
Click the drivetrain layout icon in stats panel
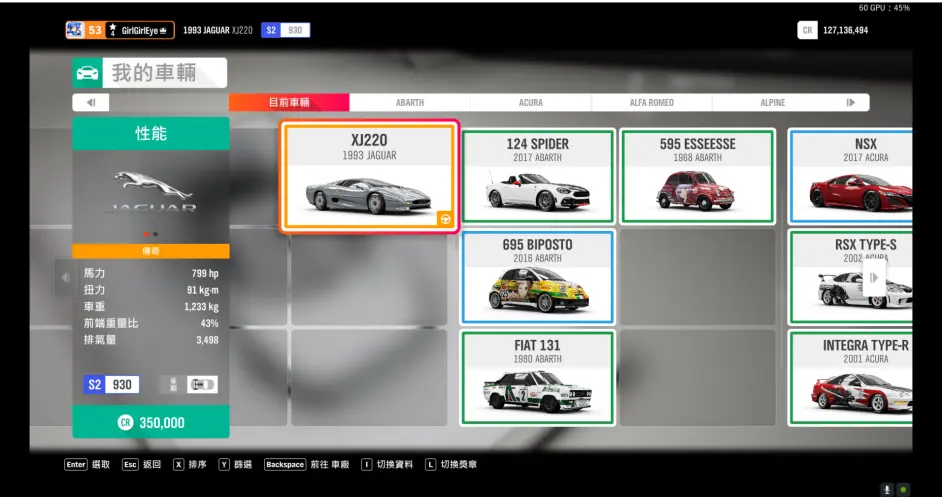pos(202,385)
